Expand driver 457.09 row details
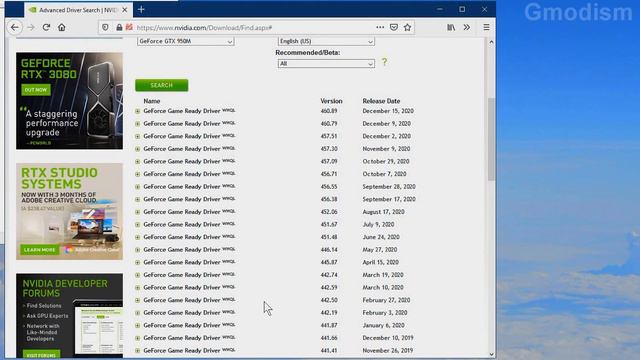640x360 pixels. (138, 162)
